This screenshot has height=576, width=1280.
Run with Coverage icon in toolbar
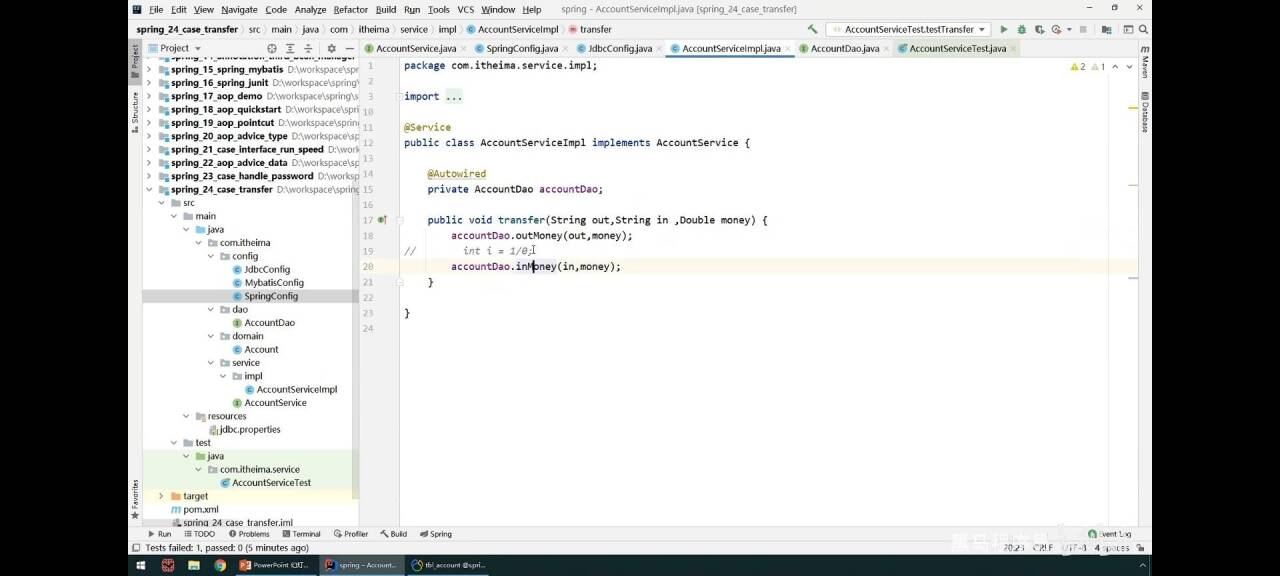pyautogui.click(x=1039, y=30)
